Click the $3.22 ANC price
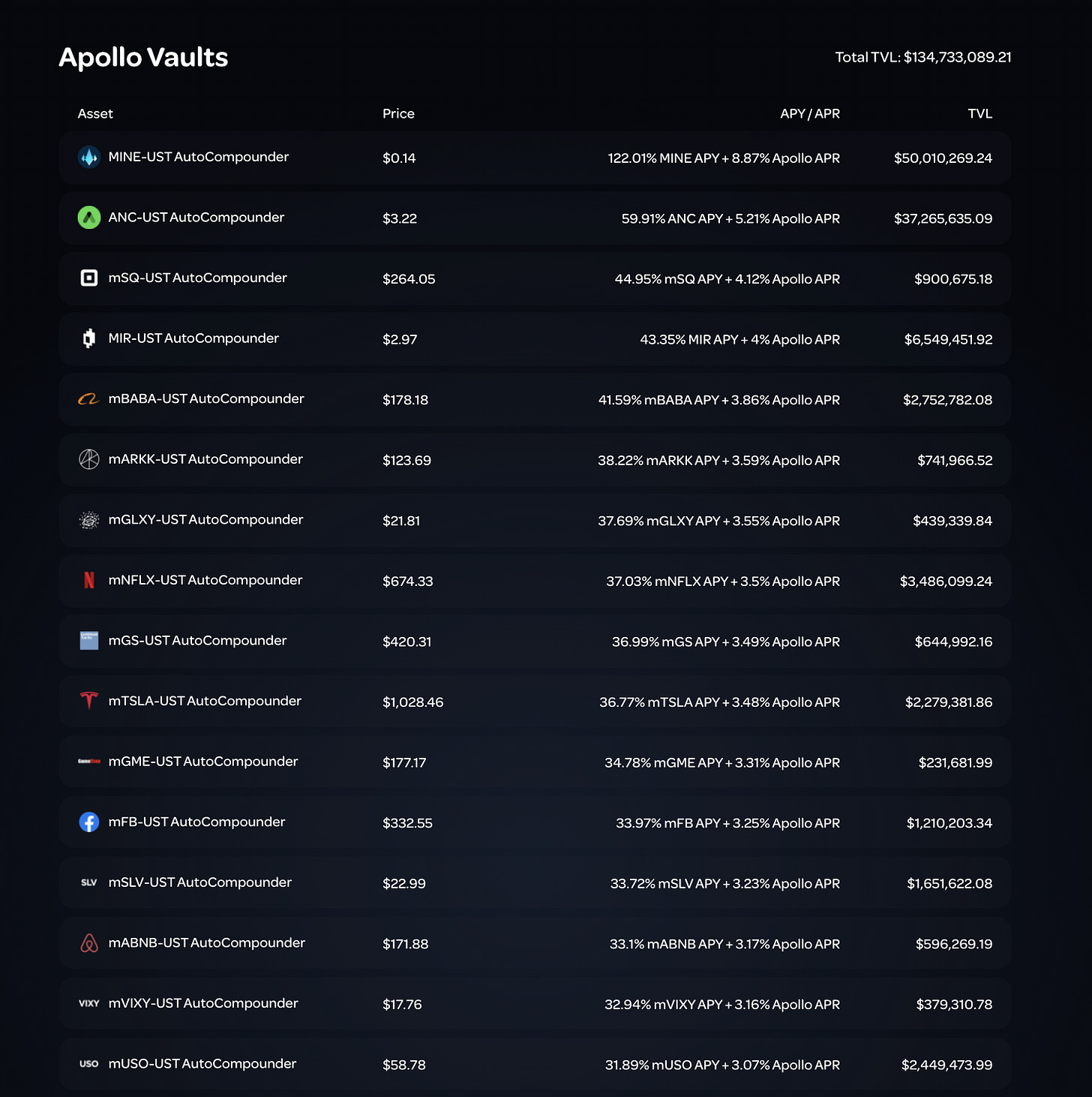 coord(400,219)
